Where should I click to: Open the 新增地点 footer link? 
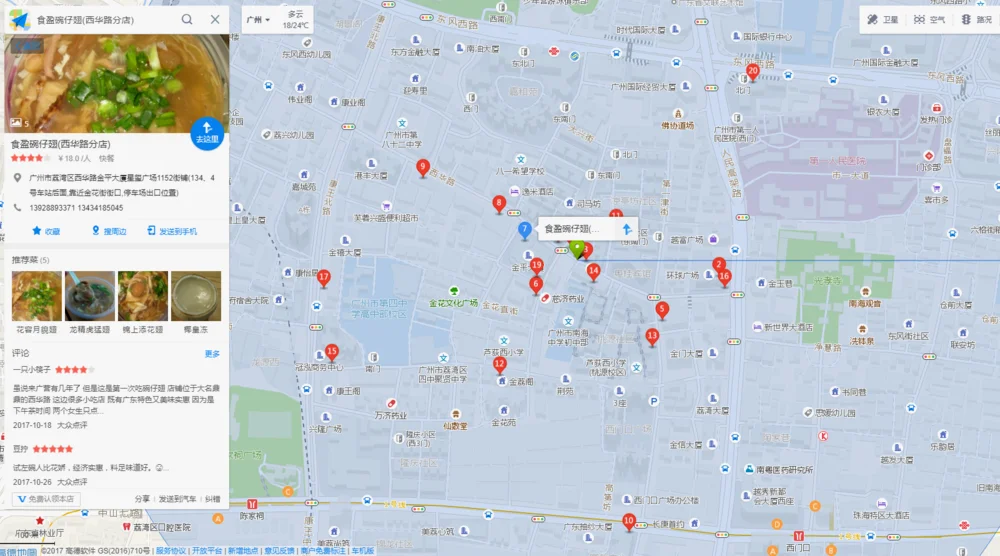(243, 550)
